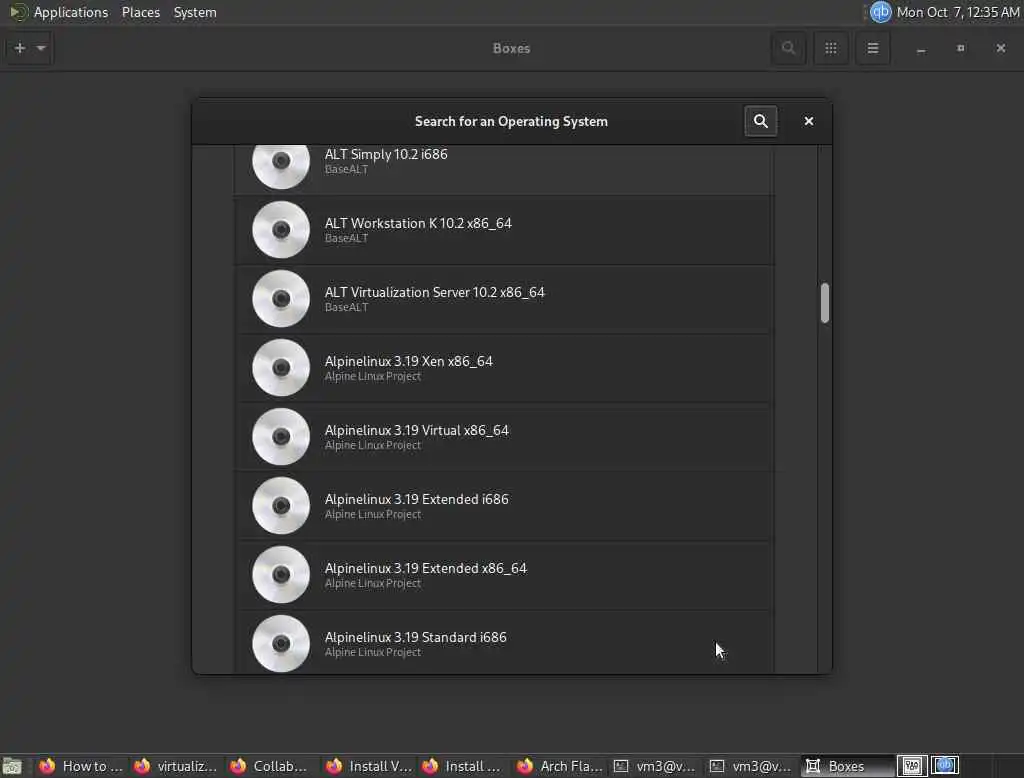This screenshot has height=778, width=1024.
Task: Click the disc icon for Alpinelinux 3.19 Xen
Action: (281, 368)
